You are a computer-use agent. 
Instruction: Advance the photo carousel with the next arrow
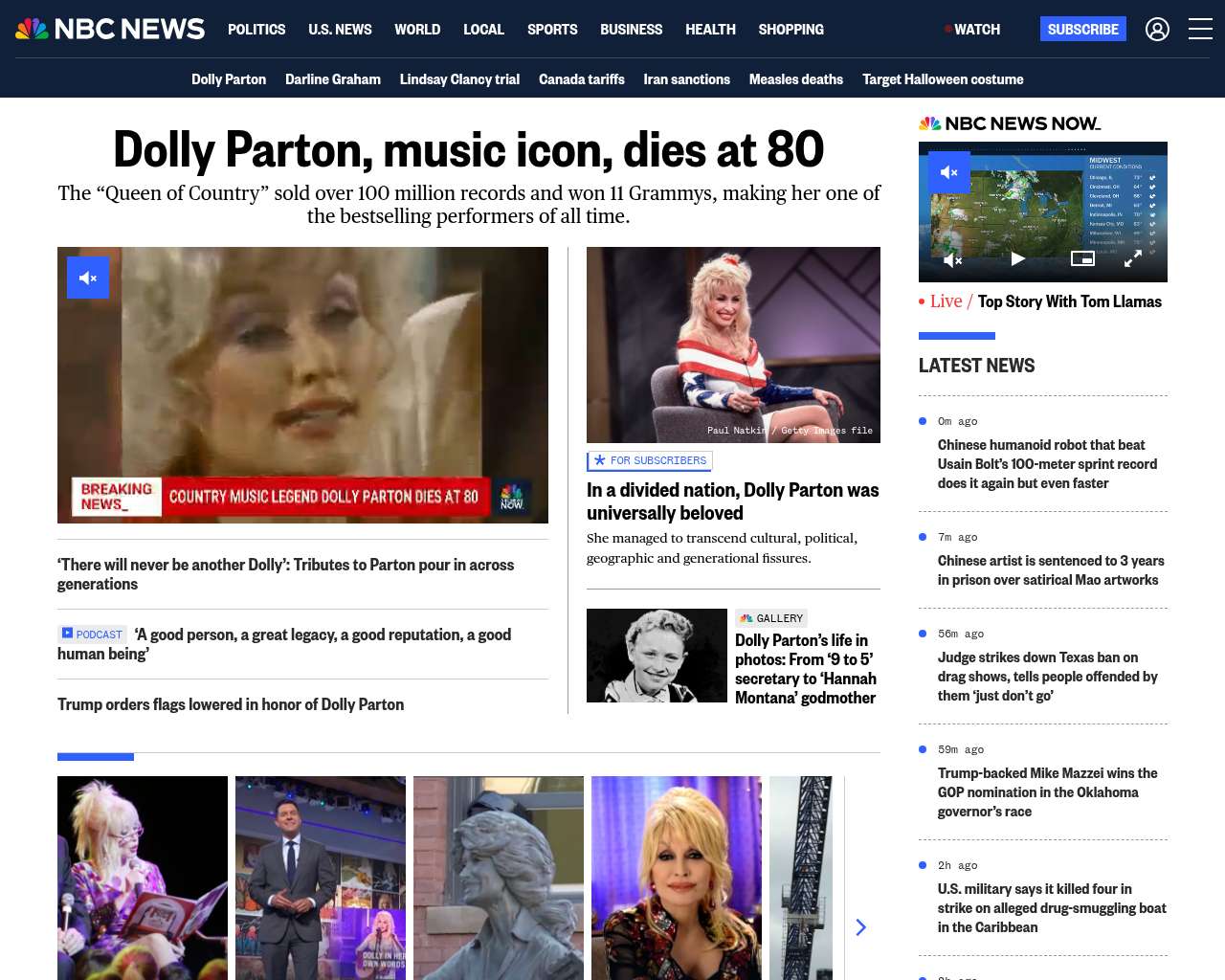tap(860, 927)
